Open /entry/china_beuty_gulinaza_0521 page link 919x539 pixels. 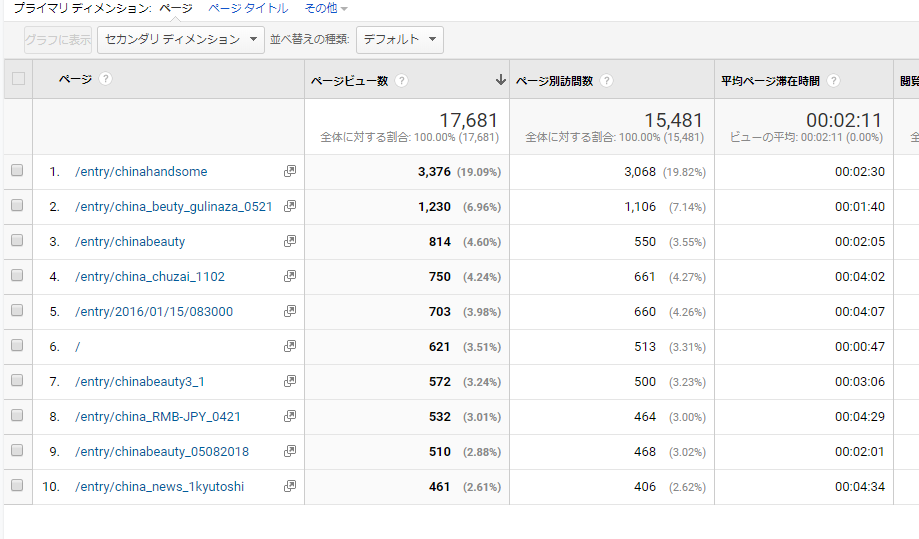click(173, 207)
